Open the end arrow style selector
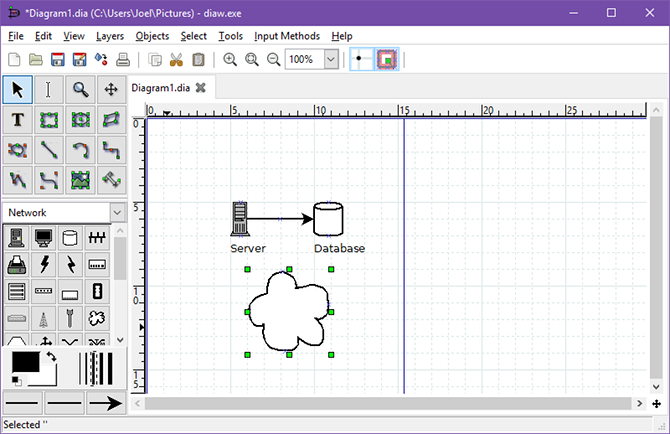670x434 pixels. [x=105, y=404]
